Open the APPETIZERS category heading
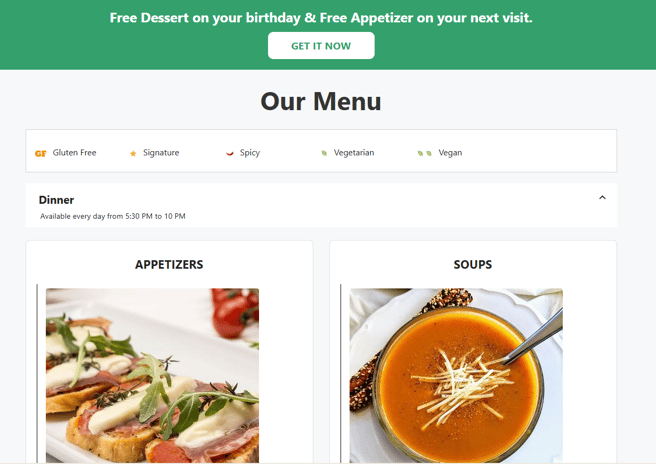656x464 pixels. pyautogui.click(x=169, y=264)
